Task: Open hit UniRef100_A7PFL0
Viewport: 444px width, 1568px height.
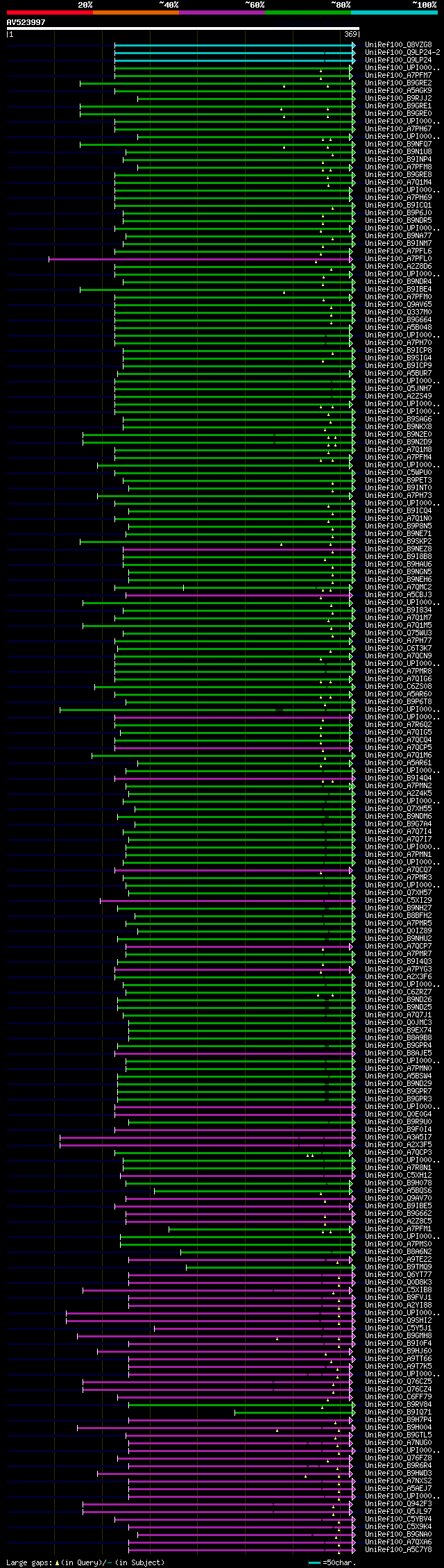Action: [x=398, y=259]
